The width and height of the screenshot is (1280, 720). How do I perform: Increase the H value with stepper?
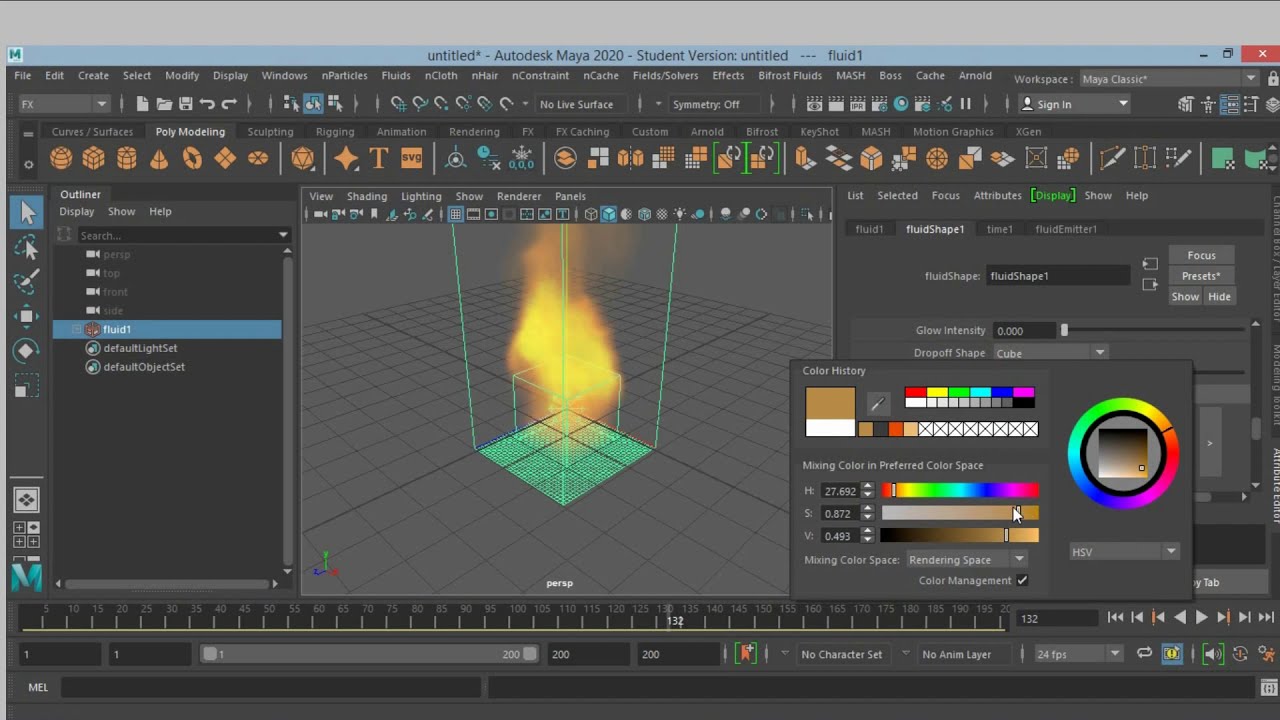coord(867,487)
